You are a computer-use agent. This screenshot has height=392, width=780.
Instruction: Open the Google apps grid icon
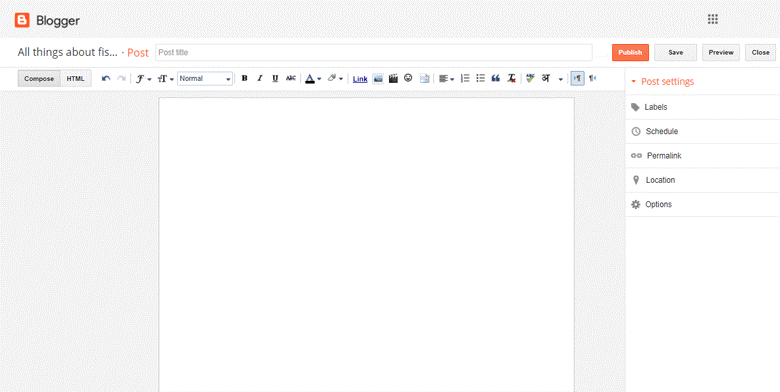pos(713,19)
